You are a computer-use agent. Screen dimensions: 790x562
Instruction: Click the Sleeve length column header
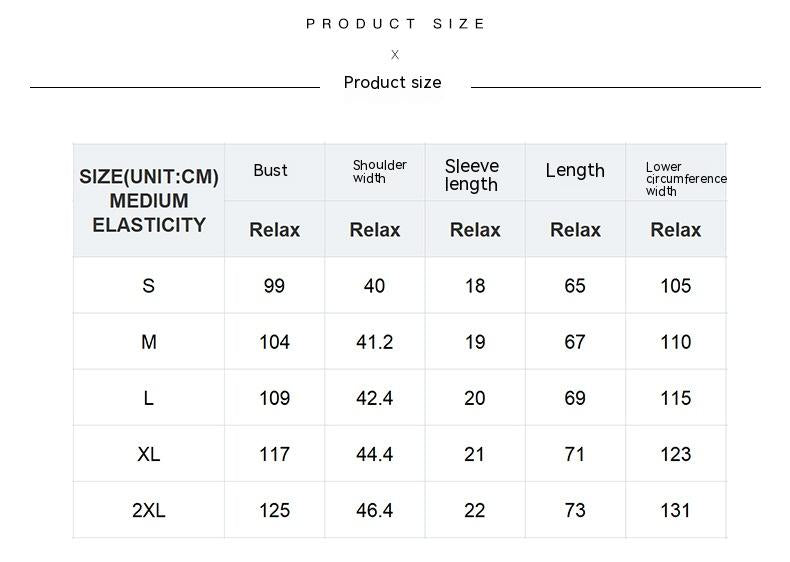point(472,175)
